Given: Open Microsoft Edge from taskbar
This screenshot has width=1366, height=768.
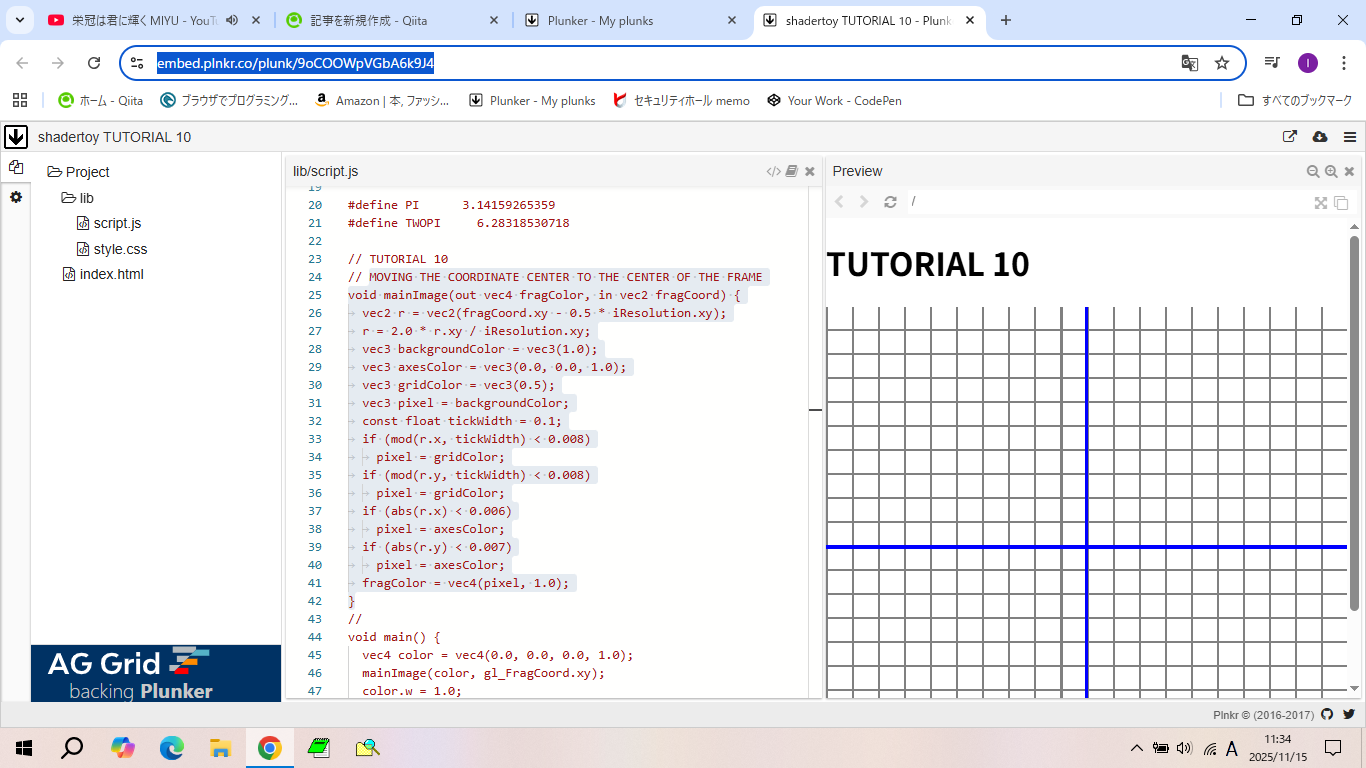Looking at the screenshot, I should [x=172, y=747].
